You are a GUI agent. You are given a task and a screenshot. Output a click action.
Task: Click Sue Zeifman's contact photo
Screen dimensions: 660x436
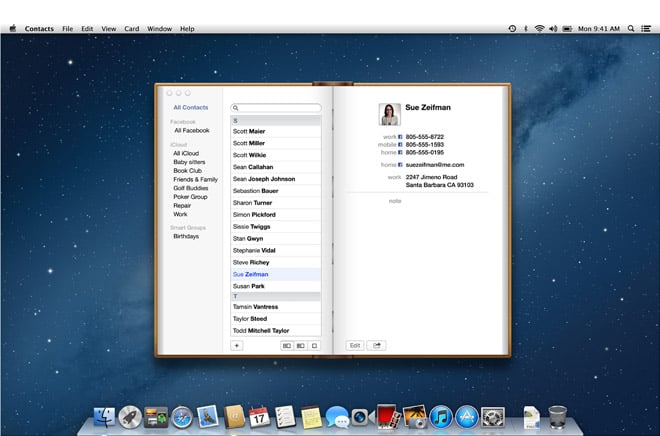(x=389, y=114)
